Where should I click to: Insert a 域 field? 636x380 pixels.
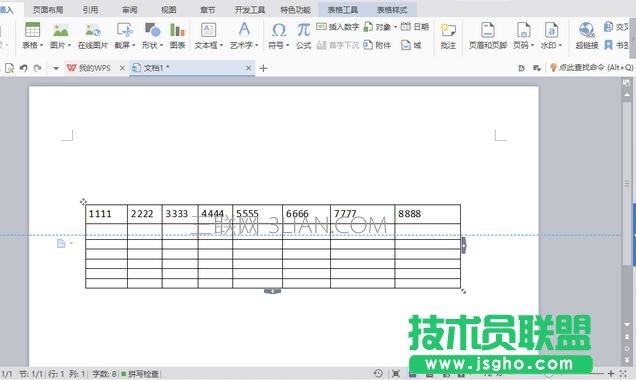coord(411,45)
